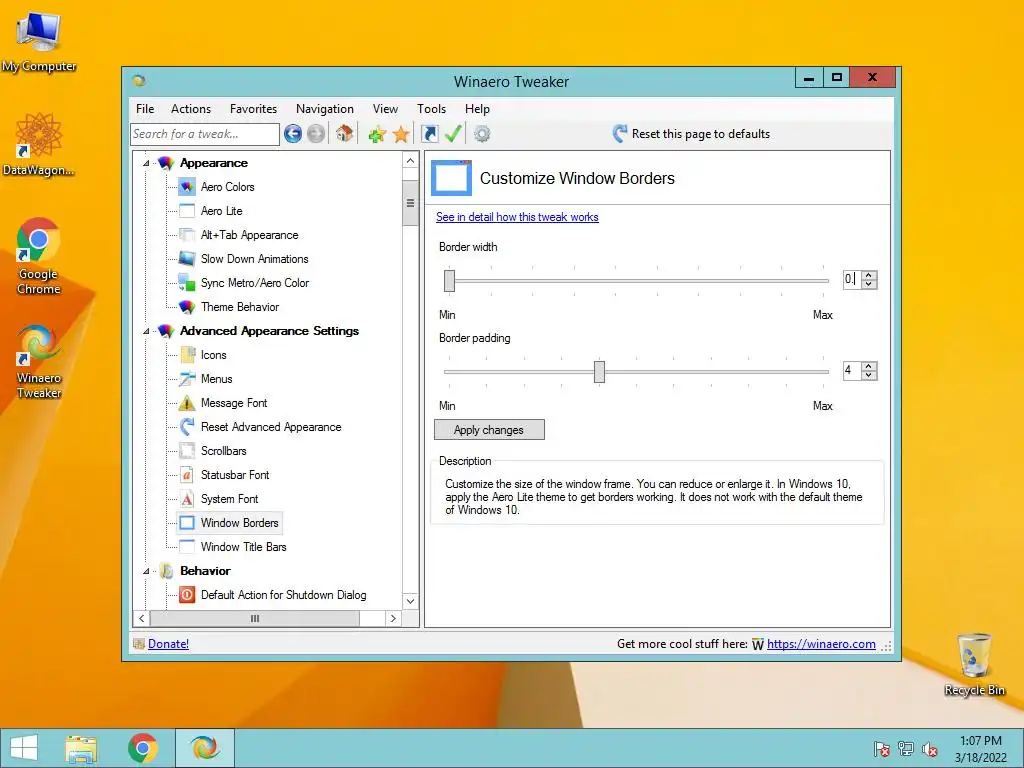
Task: Click the blue shortcut export toolbar icon
Action: click(x=429, y=134)
